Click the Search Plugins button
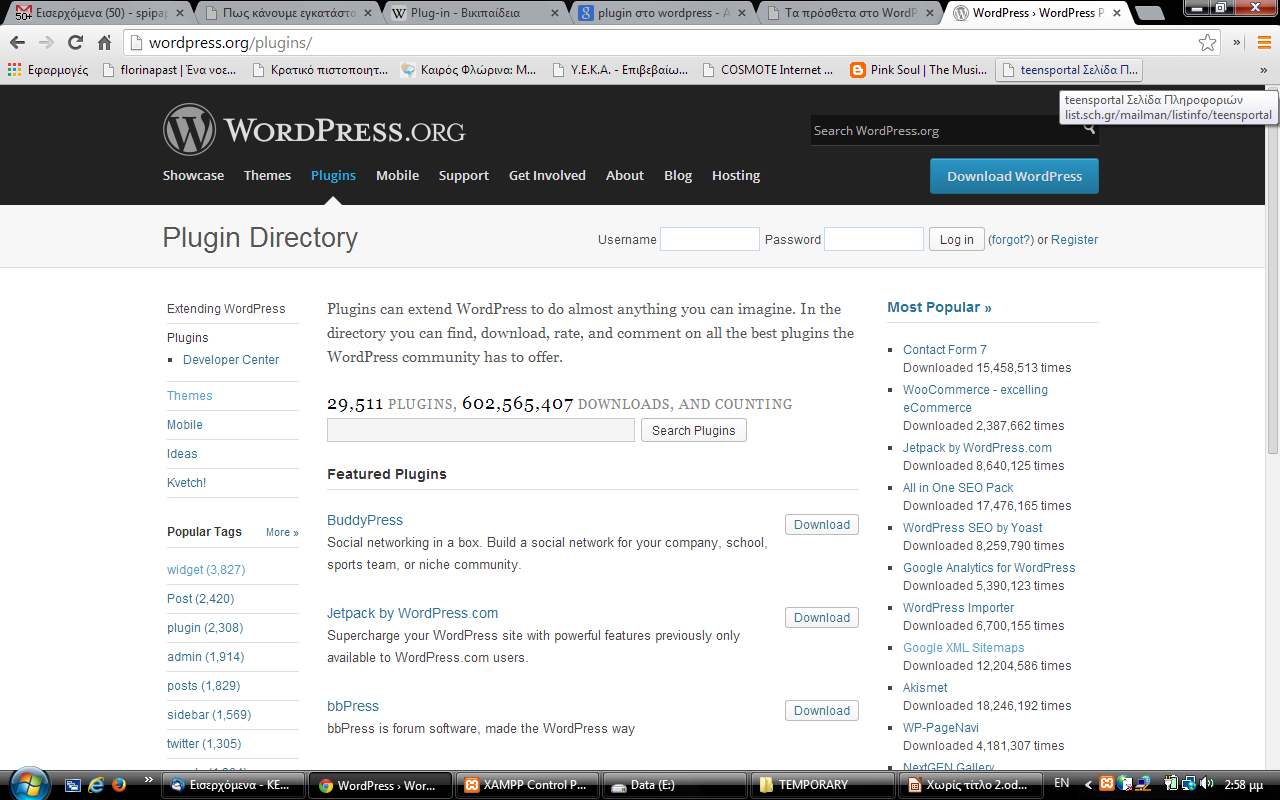1280x800 pixels. tap(693, 430)
